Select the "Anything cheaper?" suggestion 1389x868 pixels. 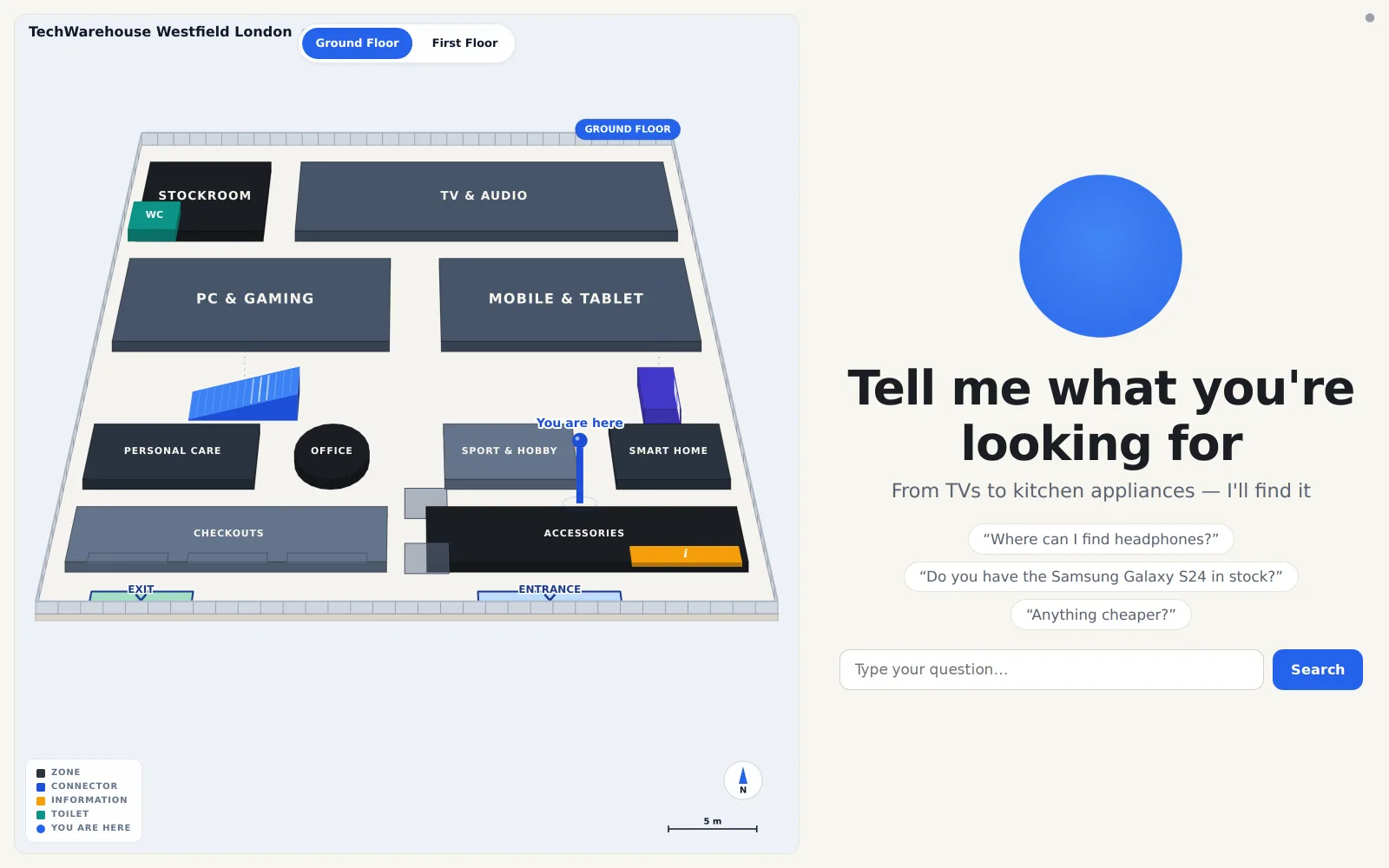(1101, 615)
